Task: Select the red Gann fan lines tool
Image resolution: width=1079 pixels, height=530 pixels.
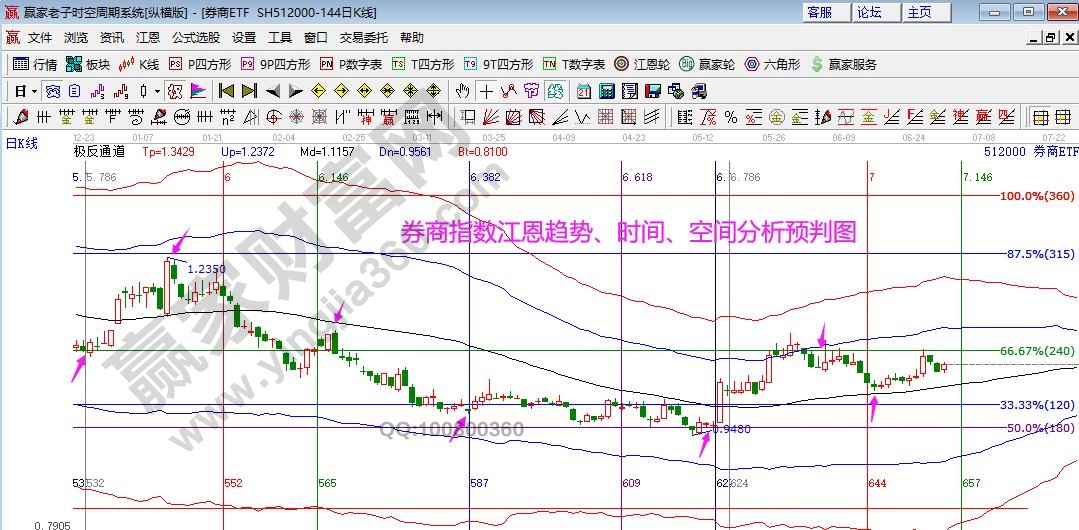Action: pos(489,116)
